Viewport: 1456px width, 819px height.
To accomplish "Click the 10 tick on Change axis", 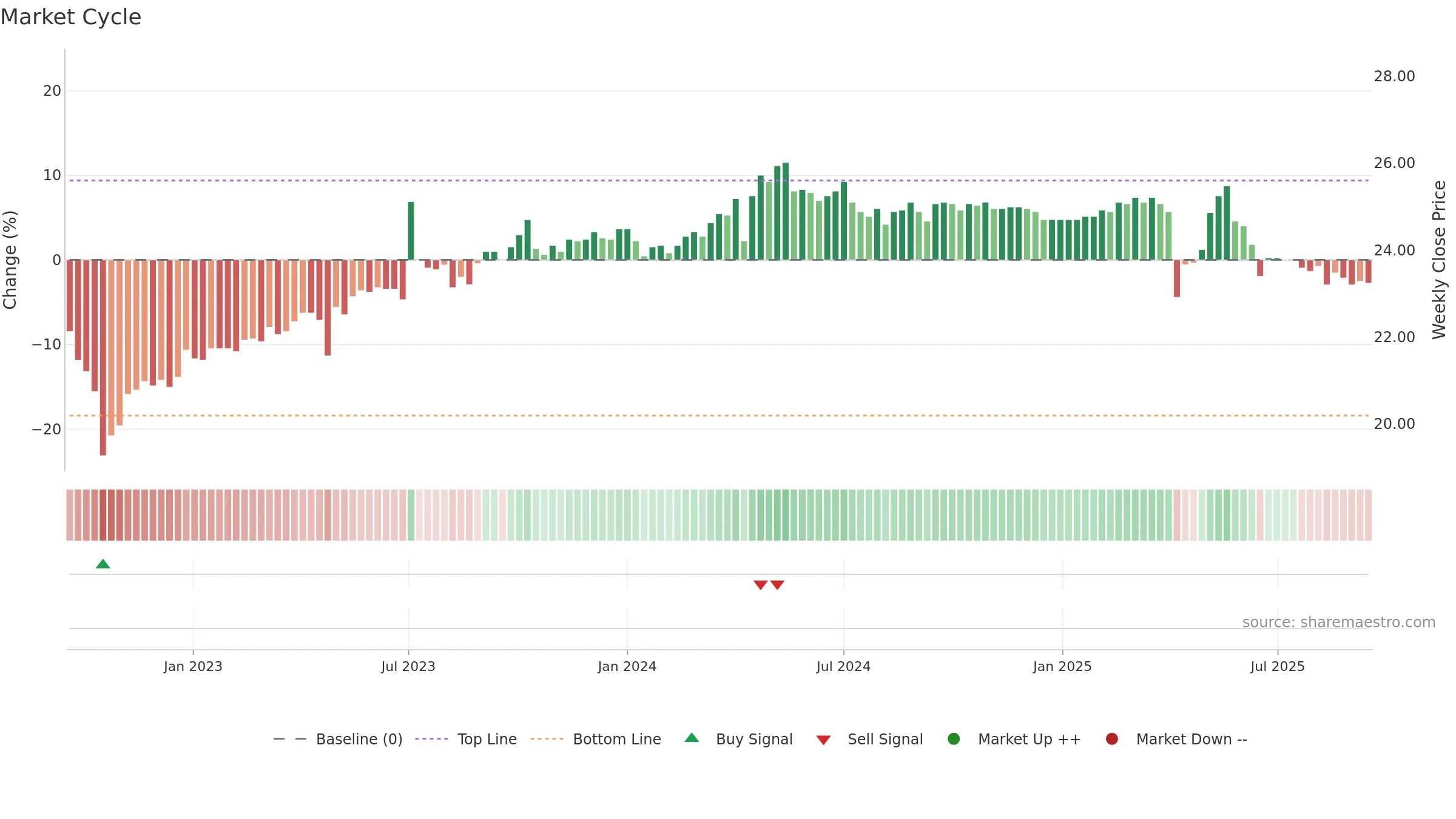I will [x=52, y=175].
